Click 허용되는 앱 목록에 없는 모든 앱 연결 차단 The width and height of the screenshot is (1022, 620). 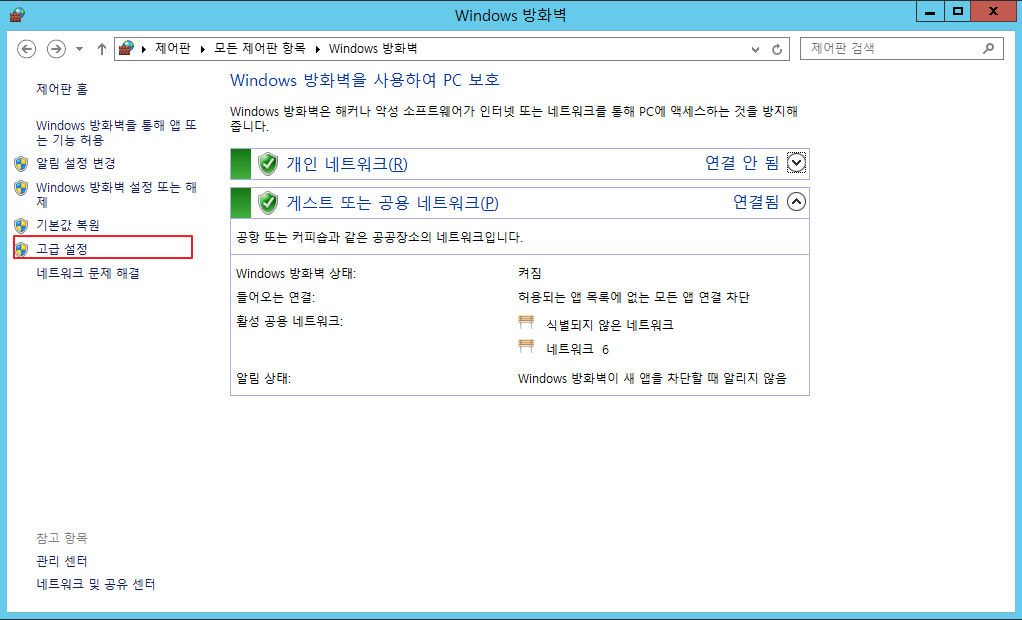coord(634,297)
